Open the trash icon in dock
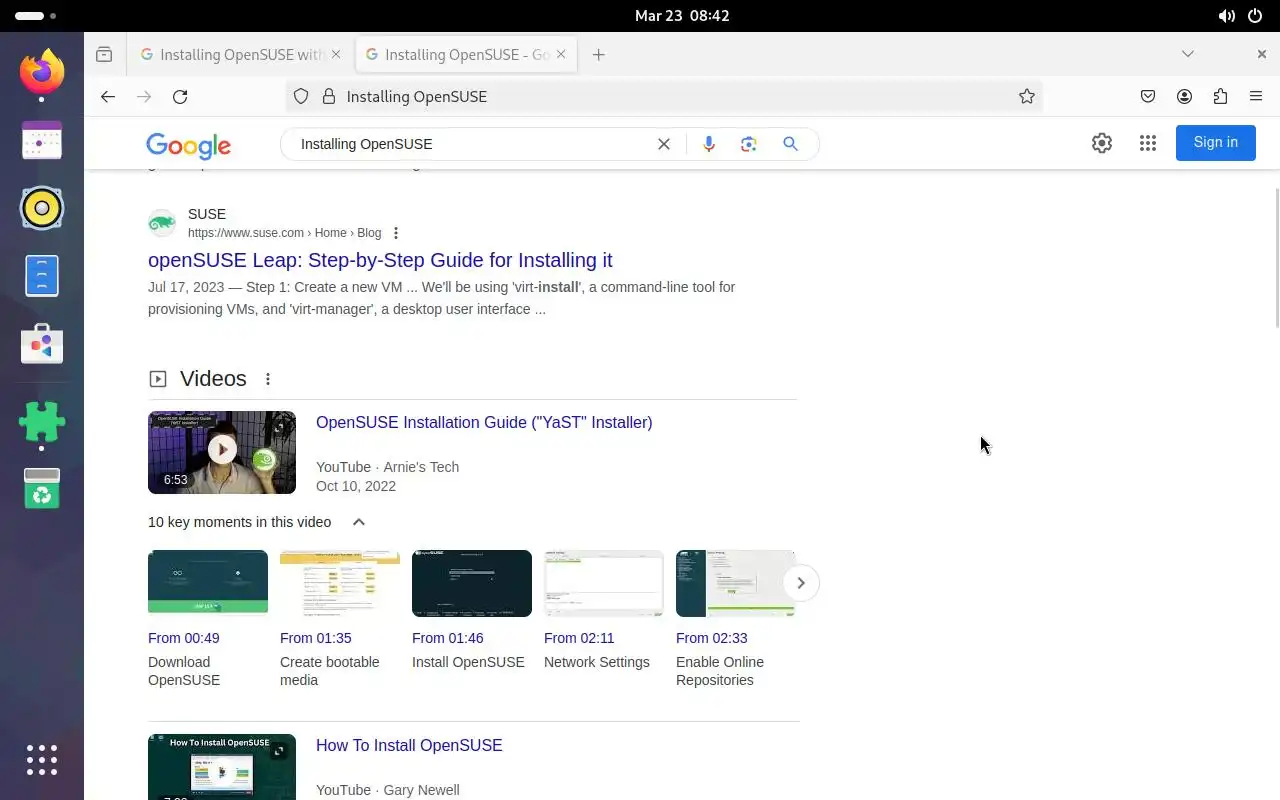 pos(42,488)
